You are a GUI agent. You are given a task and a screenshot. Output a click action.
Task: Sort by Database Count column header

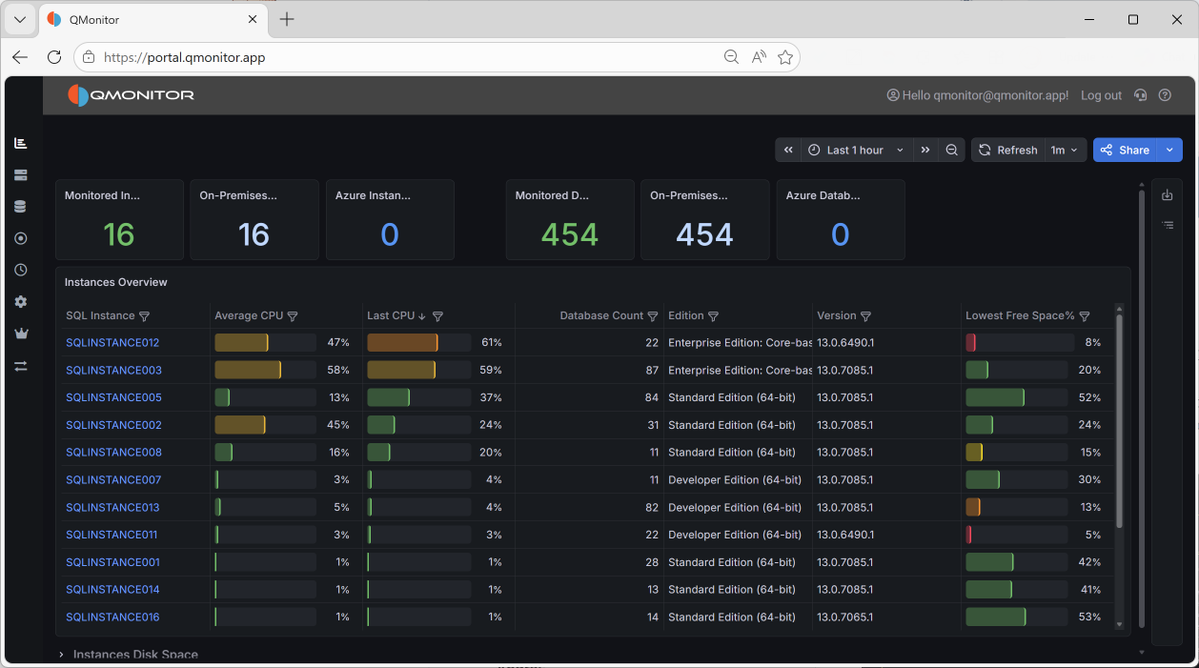[601, 316]
